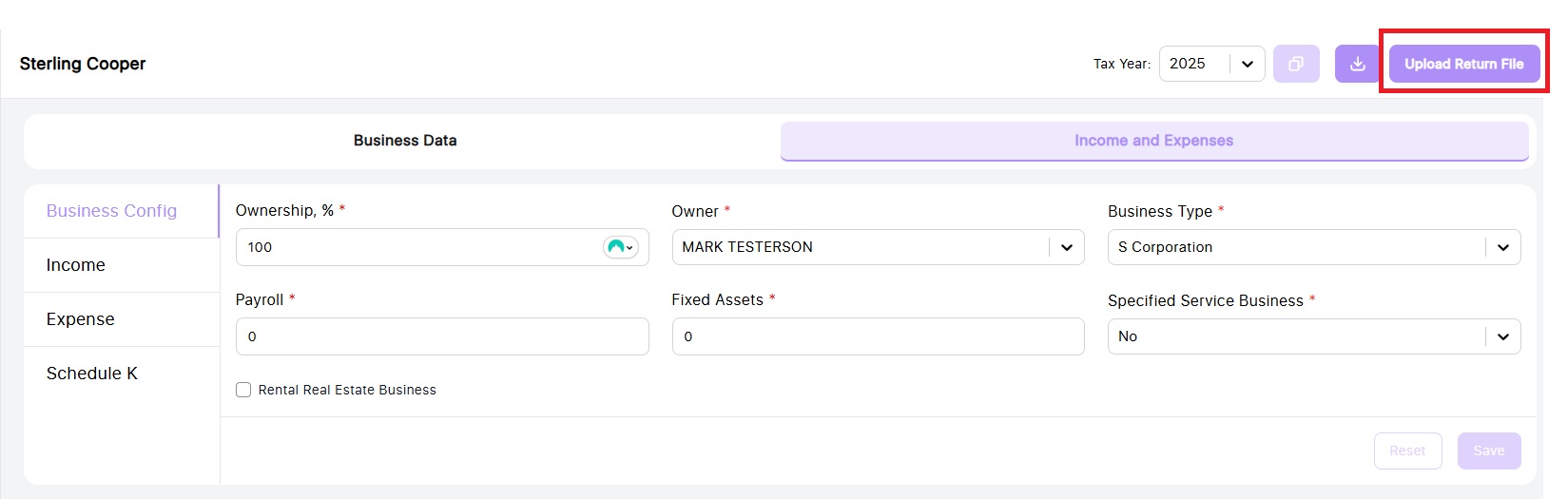Open the Business Config section
The width and height of the screenshot is (1568, 499).
pos(111,211)
